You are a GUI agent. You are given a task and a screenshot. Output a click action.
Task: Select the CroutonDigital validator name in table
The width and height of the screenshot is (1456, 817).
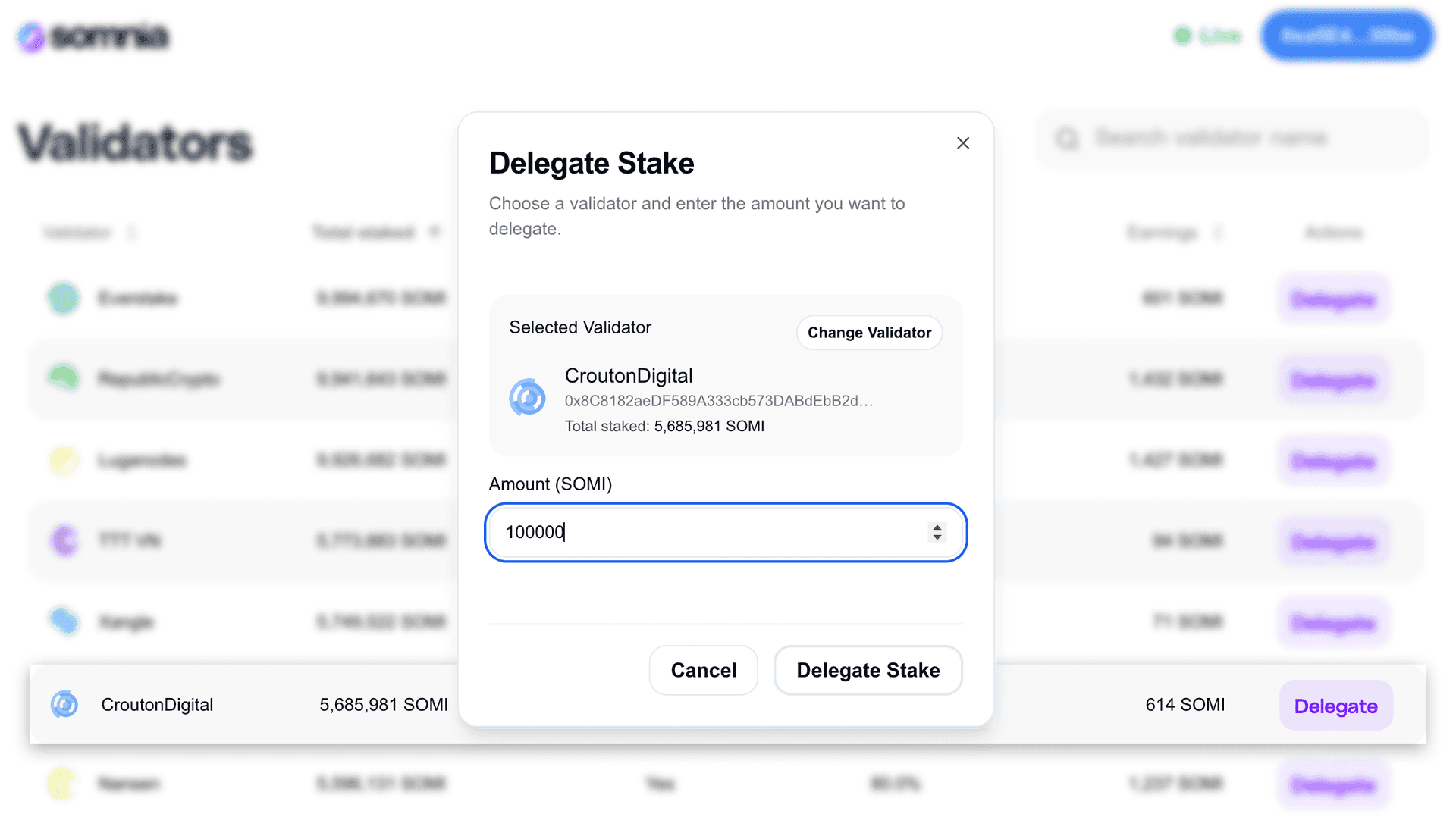click(157, 705)
